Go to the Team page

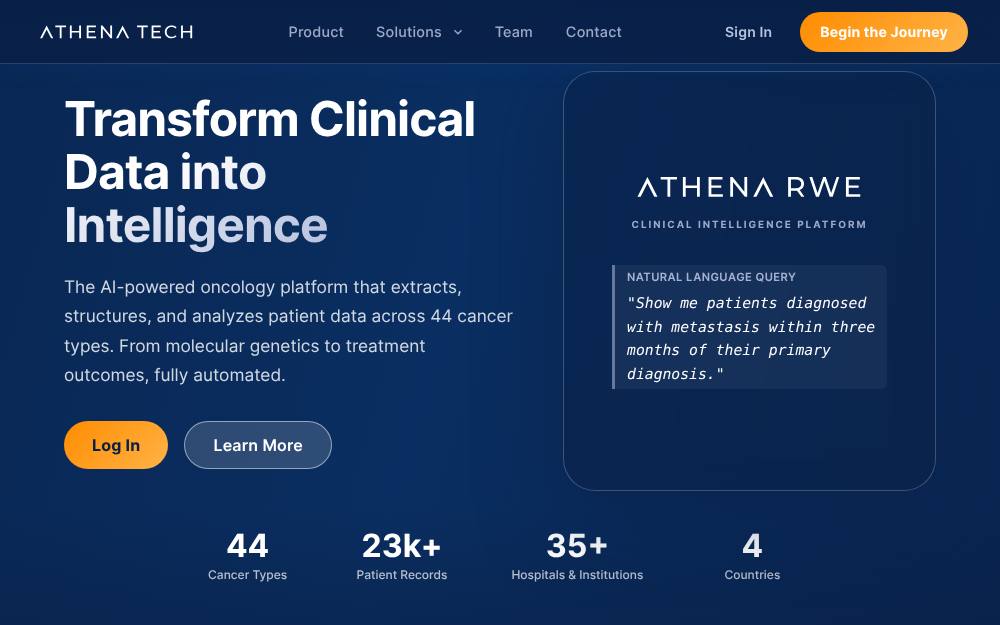click(x=513, y=32)
